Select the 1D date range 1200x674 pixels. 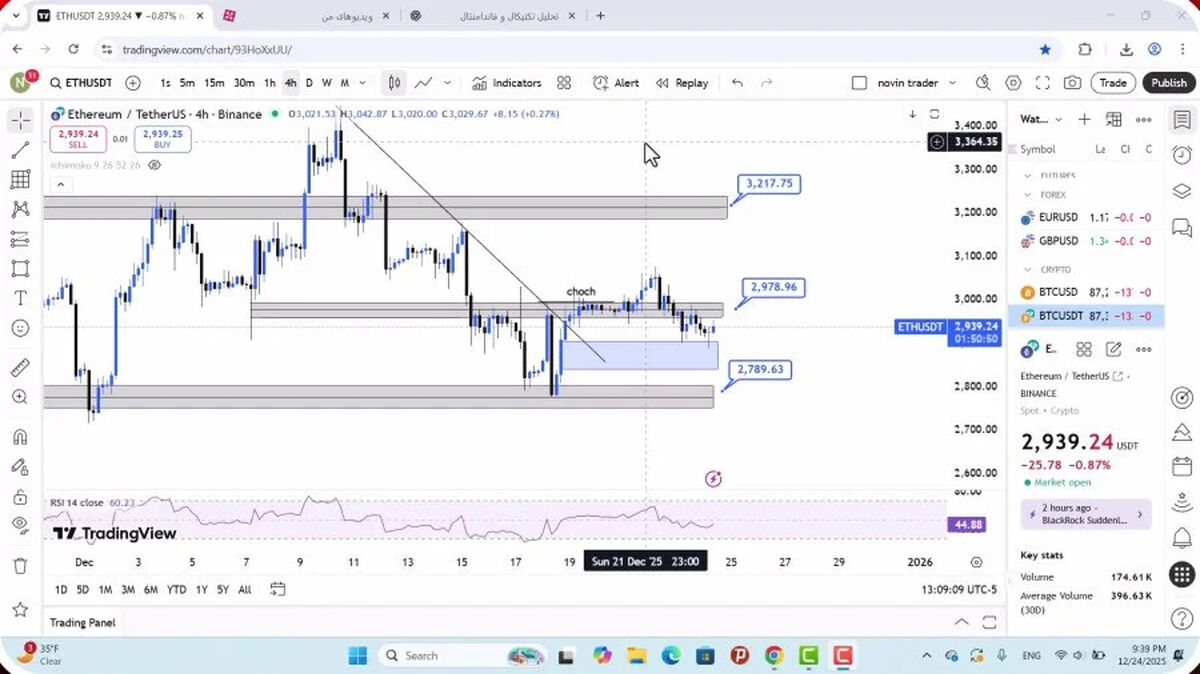click(x=61, y=590)
